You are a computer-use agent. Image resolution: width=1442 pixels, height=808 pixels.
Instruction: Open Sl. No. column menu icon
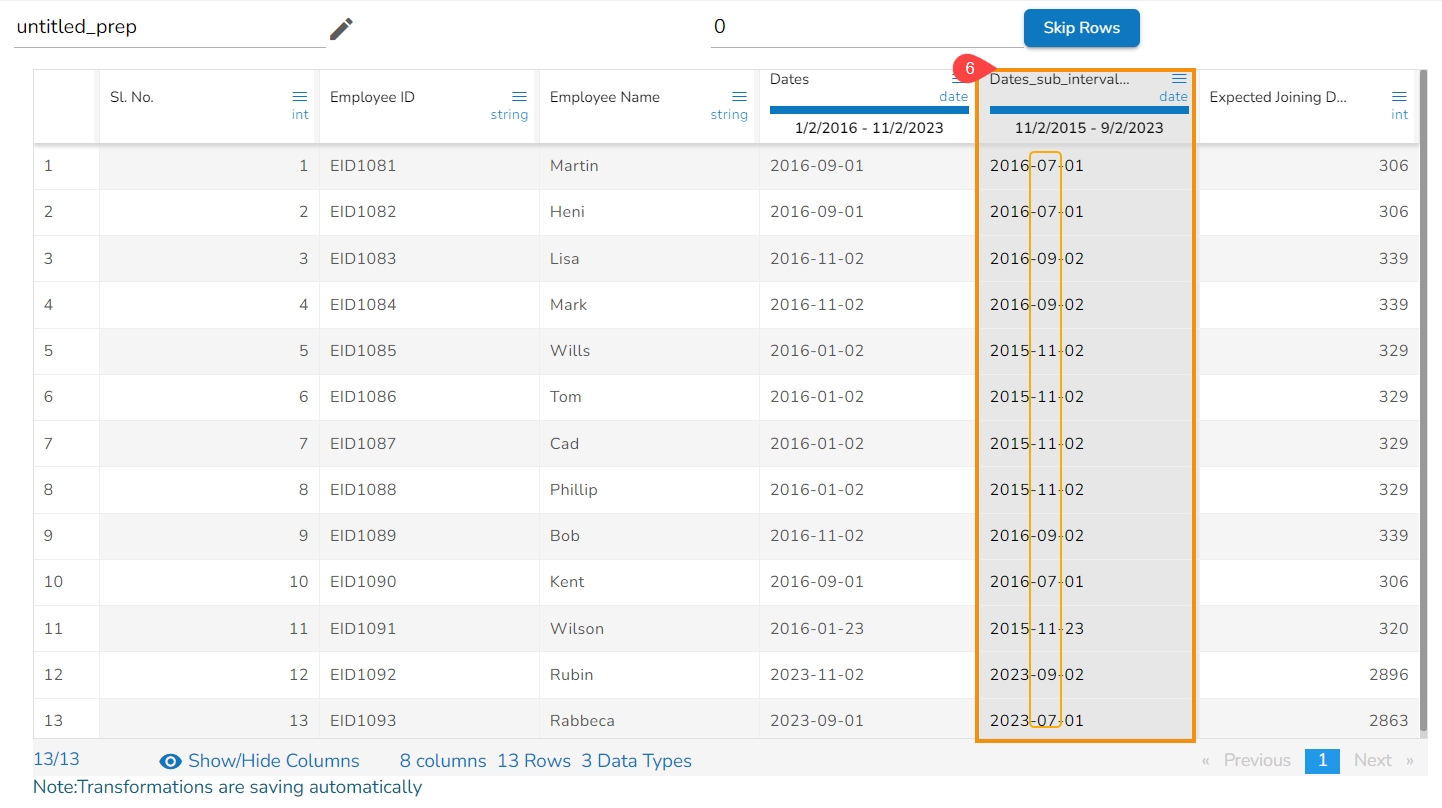(300, 96)
